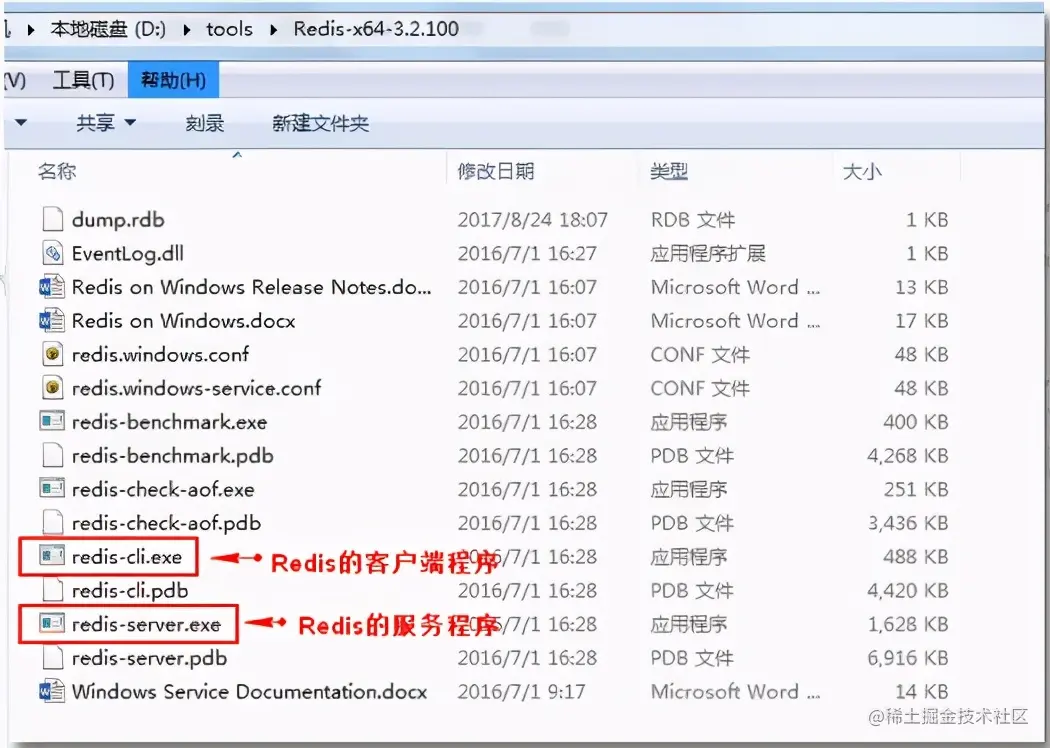This screenshot has height=748, width=1050.
Task: Click Word icon of Redis on Windows.docx
Action: tap(52, 321)
